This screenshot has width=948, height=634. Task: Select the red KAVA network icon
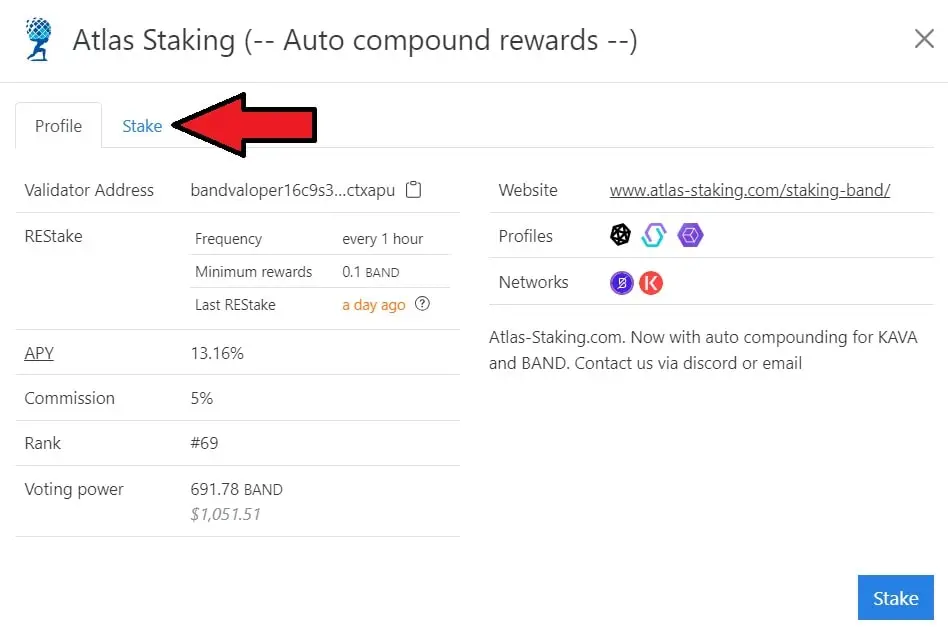point(651,282)
